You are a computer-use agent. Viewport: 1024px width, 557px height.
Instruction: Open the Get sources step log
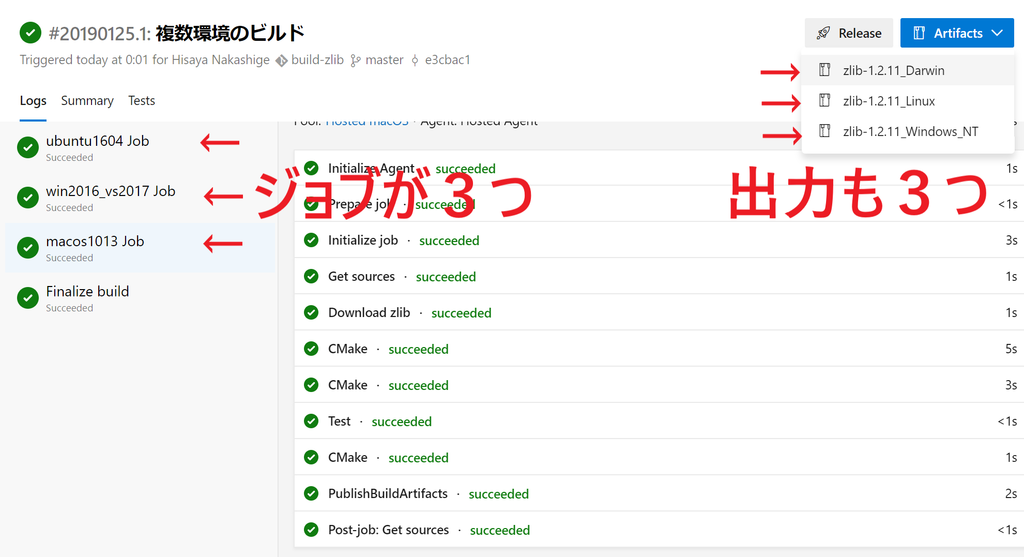pos(659,276)
